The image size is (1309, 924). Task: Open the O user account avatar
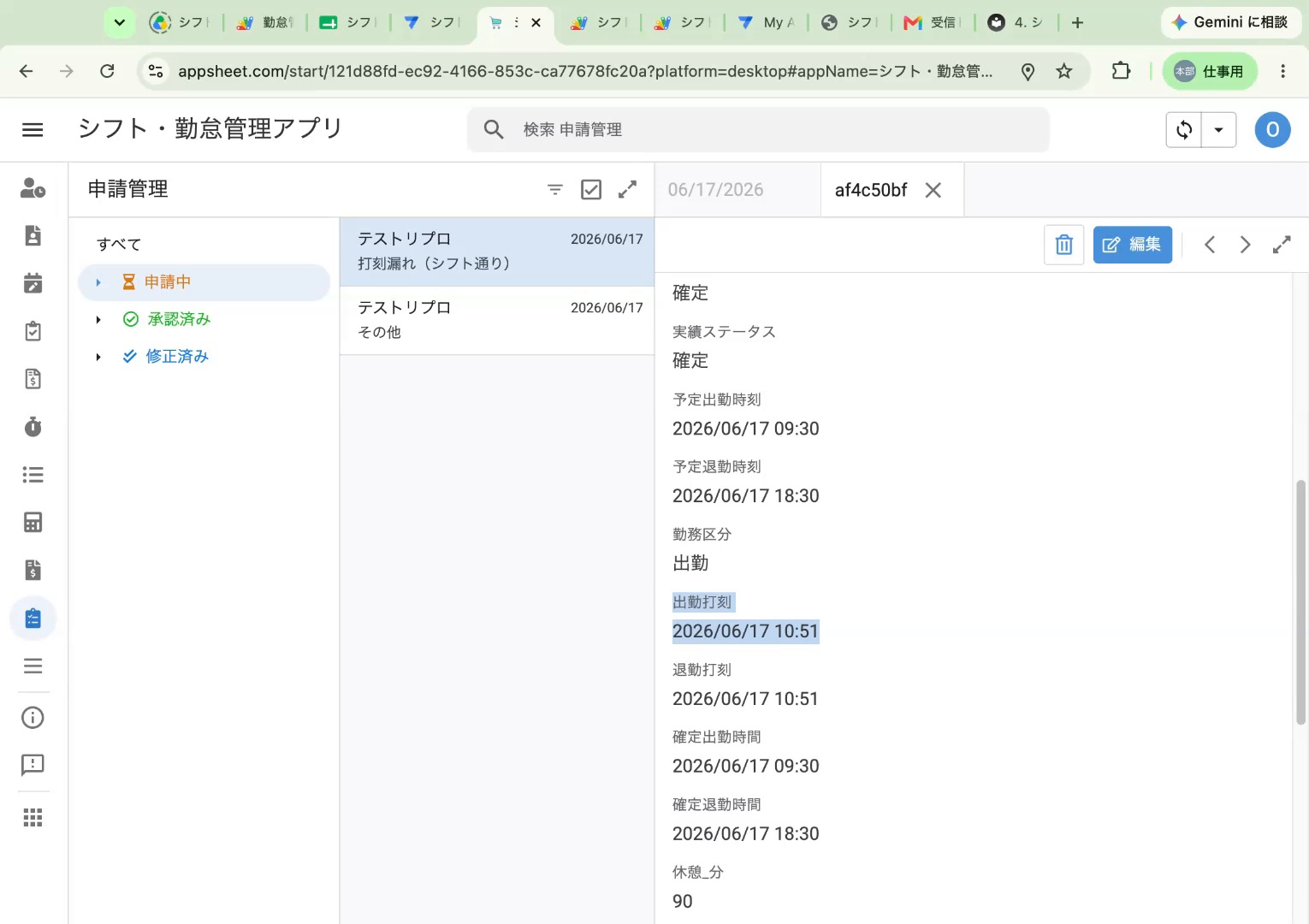point(1272,130)
